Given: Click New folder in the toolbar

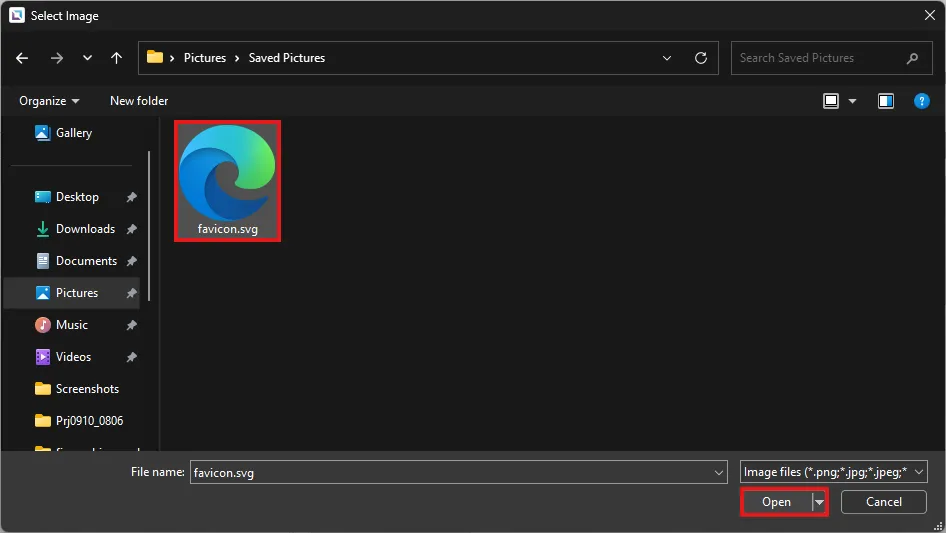Looking at the screenshot, I should 139,101.
